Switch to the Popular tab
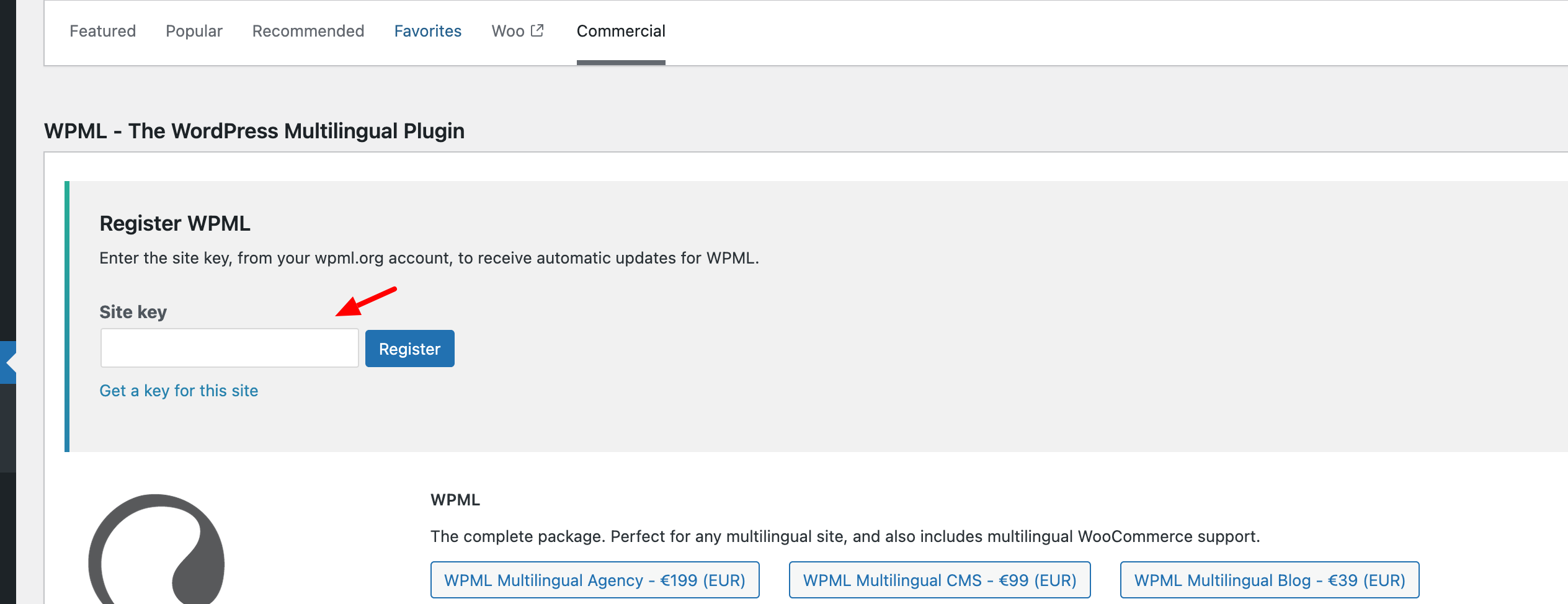Screen dimensions: 1568x604 [194, 31]
